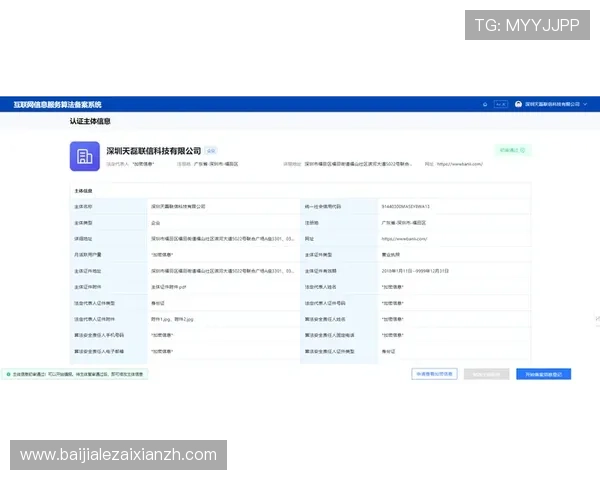Click the collapsed side tab on right edge
600x480 pixels.
(597, 318)
